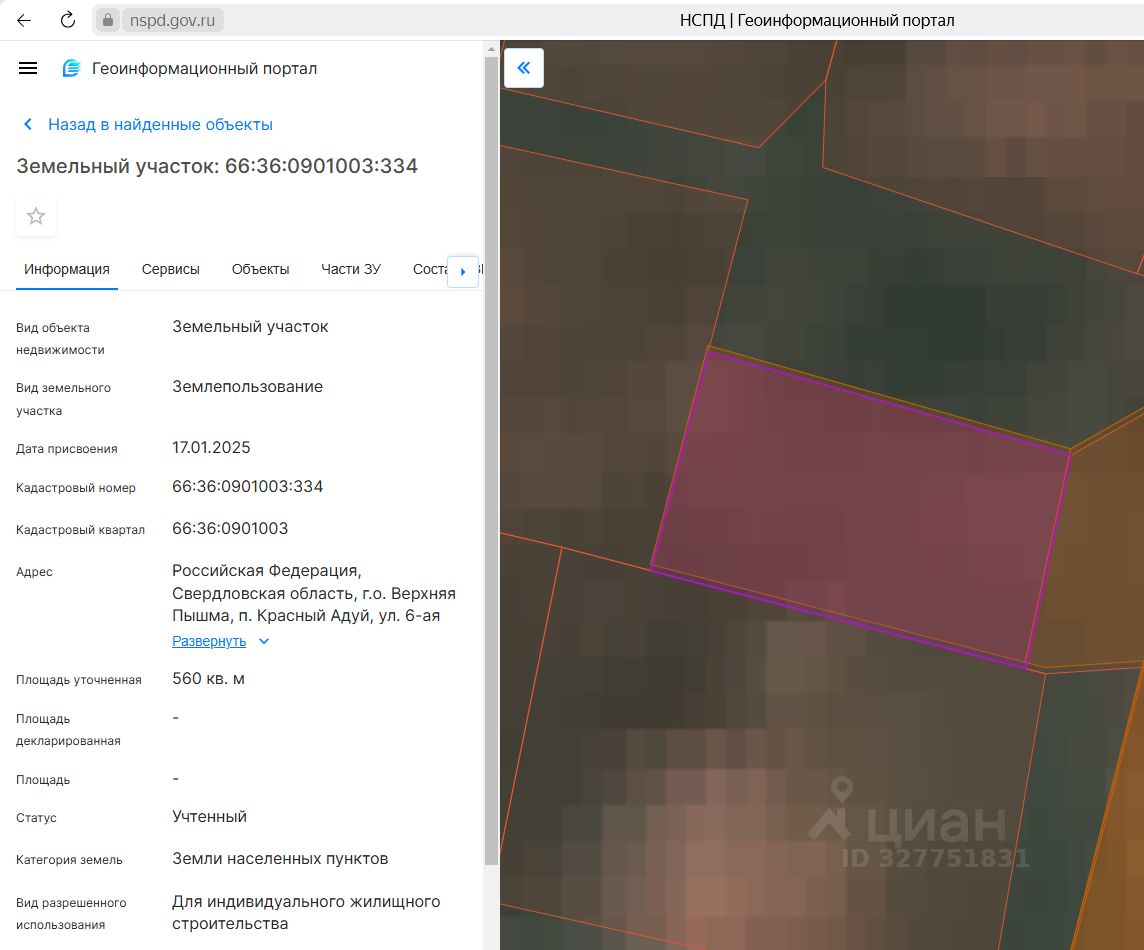The image size is (1144, 950).
Task: Add parcel to favorites with star icon
Action: tap(36, 216)
